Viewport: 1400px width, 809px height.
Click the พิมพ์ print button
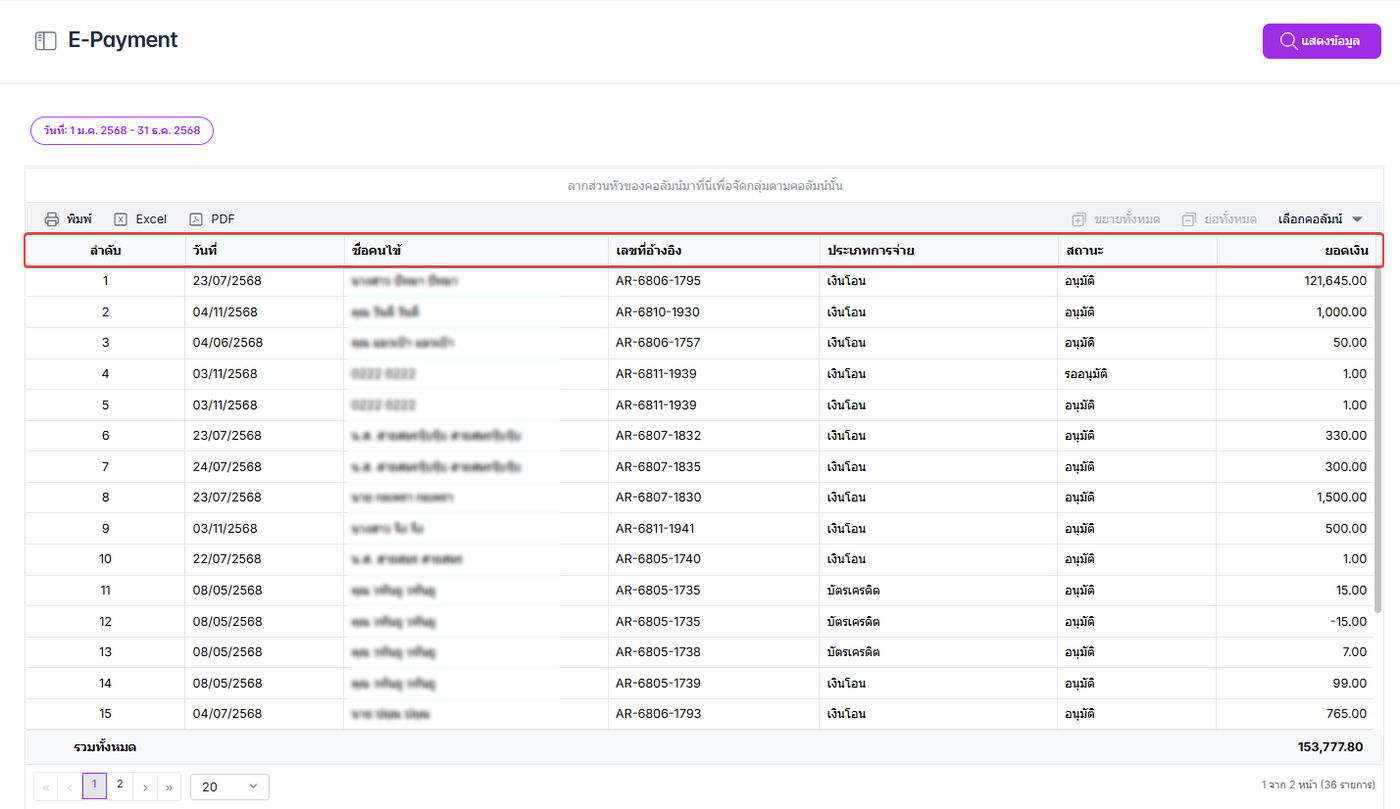tap(68, 219)
